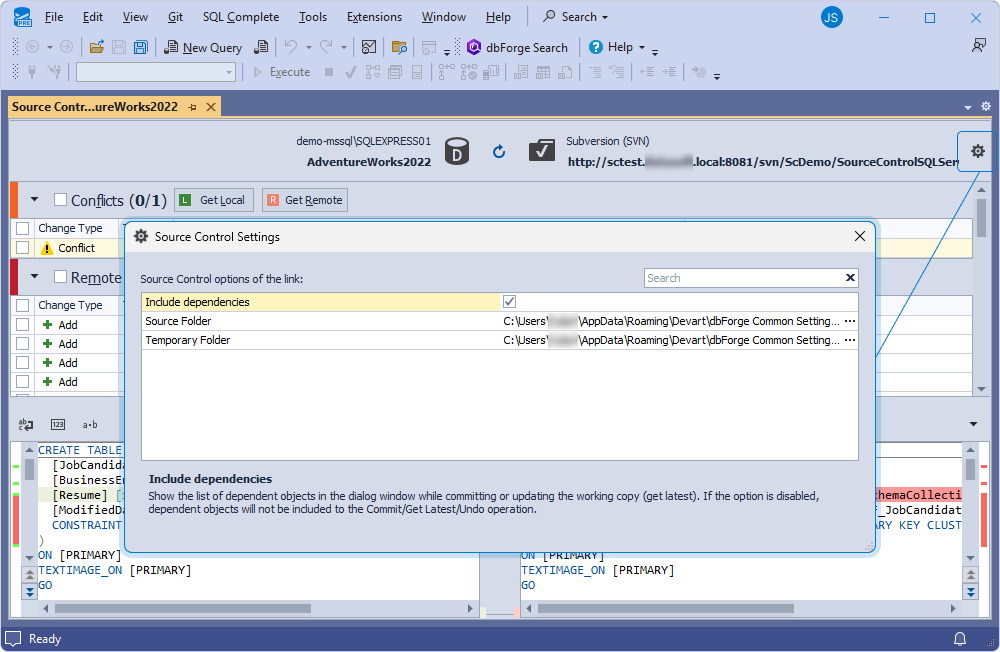
Task: Open the Git menu
Action: coord(175,17)
